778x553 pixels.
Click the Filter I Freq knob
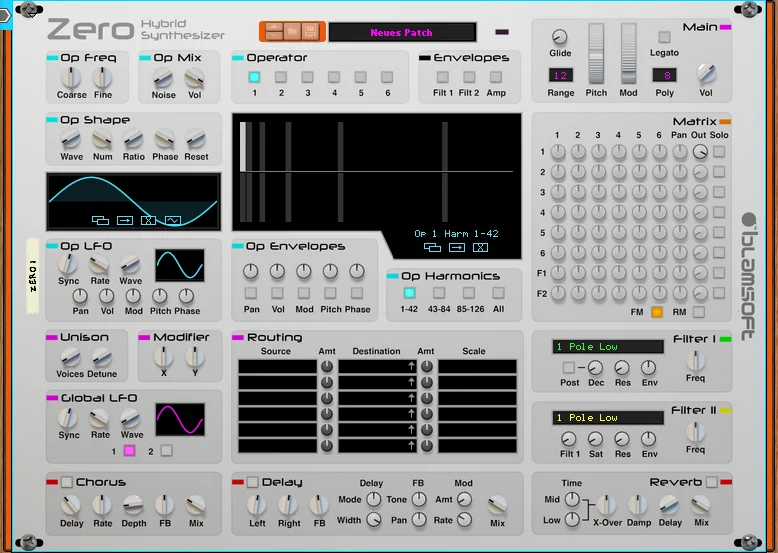click(x=695, y=361)
